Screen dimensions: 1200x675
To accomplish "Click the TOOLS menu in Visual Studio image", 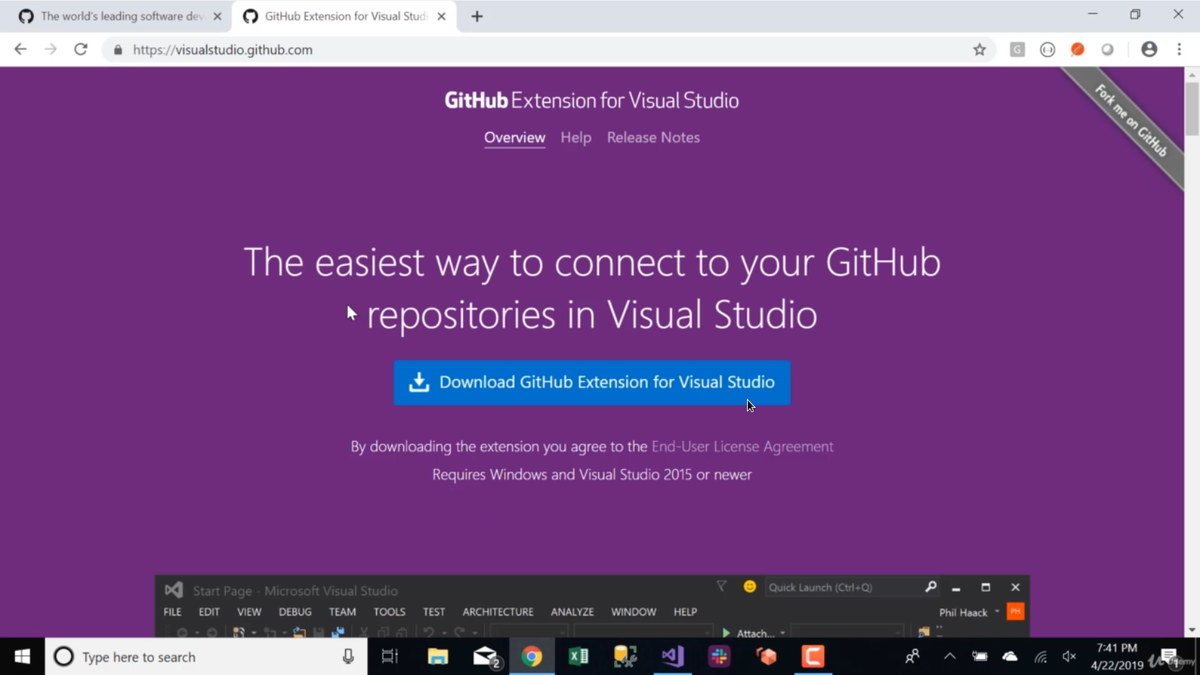I will tap(389, 612).
